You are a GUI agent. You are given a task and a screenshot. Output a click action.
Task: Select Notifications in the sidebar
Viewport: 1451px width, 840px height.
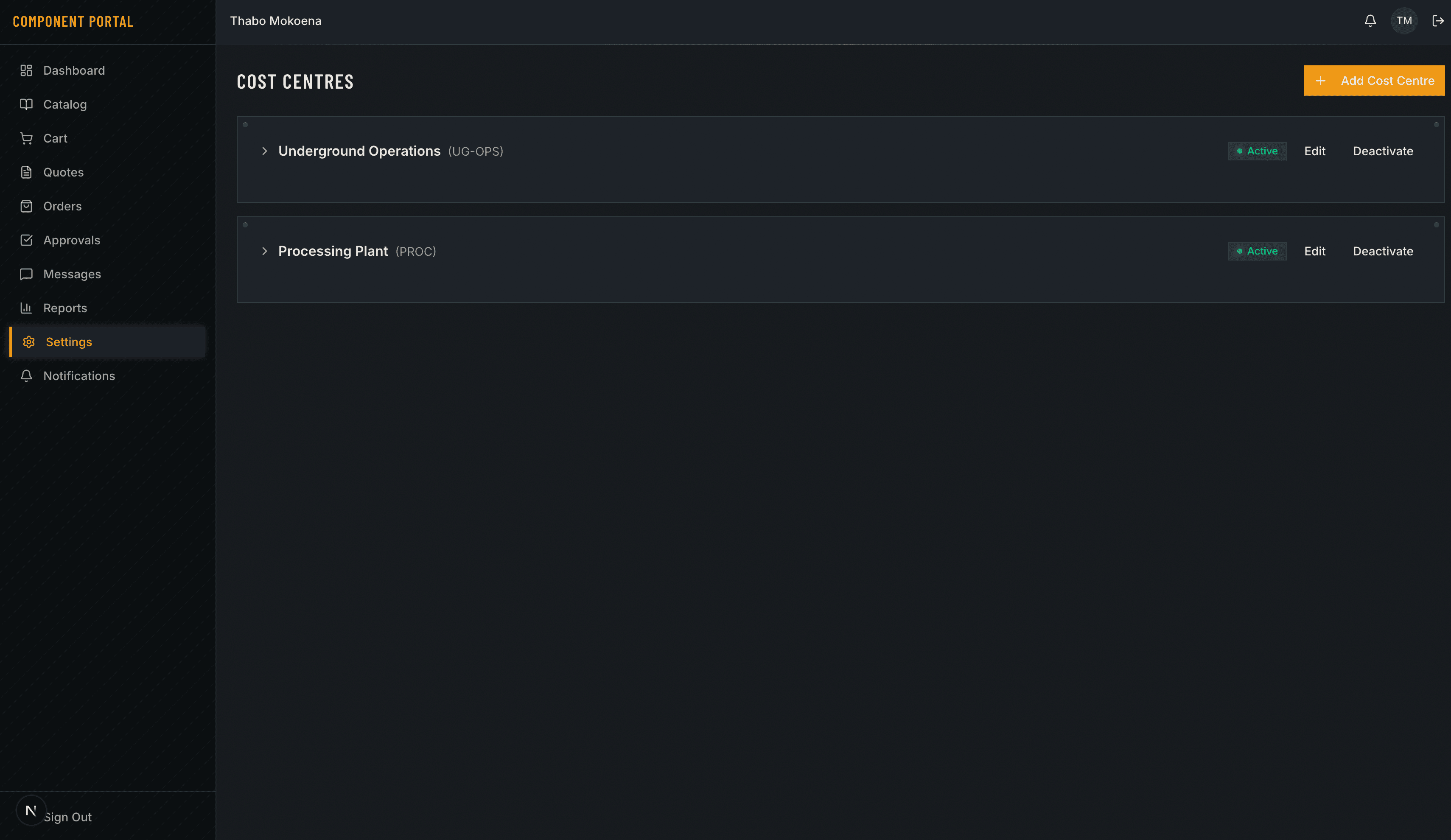pos(79,375)
